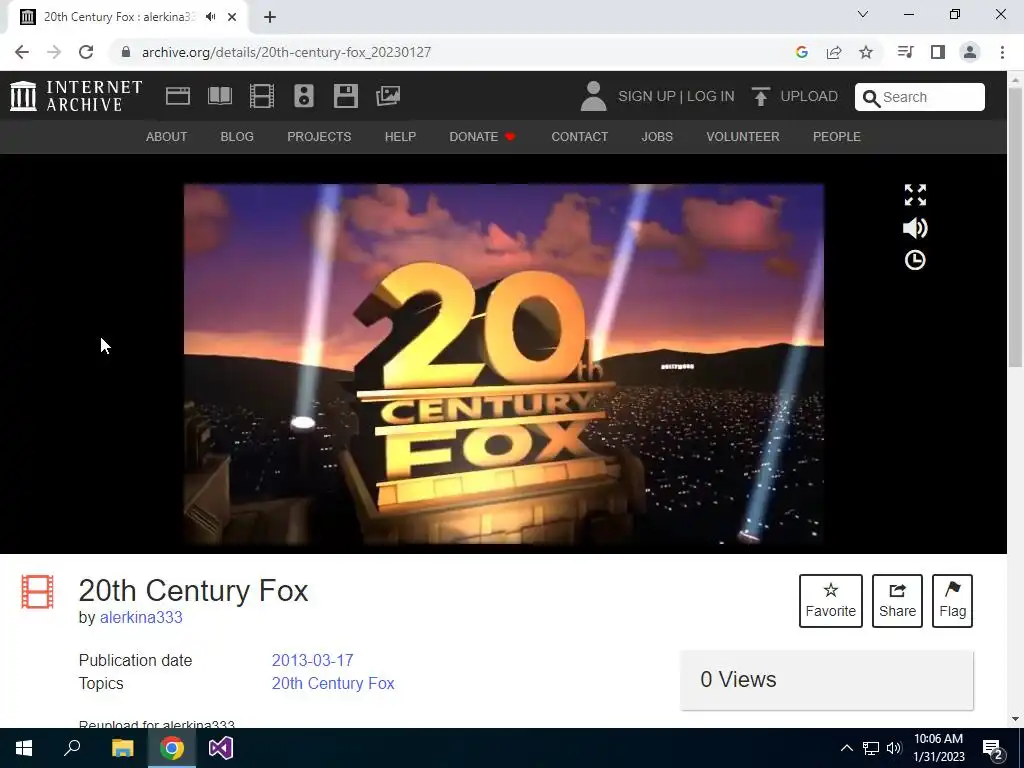Click the upload arrow icon

click(760, 97)
